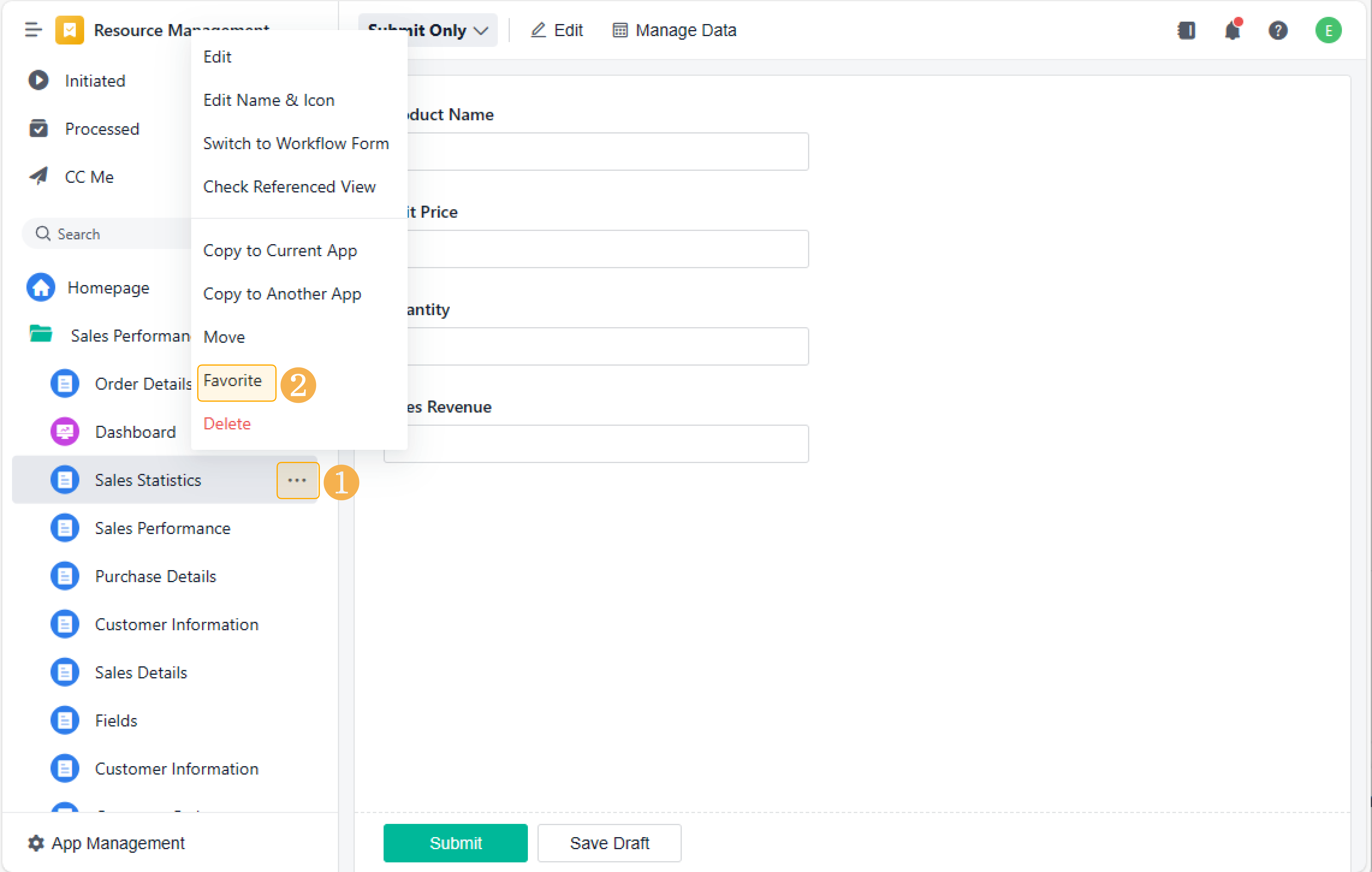Select Delete in the context menu
The width and height of the screenshot is (1372, 872).
(x=227, y=423)
